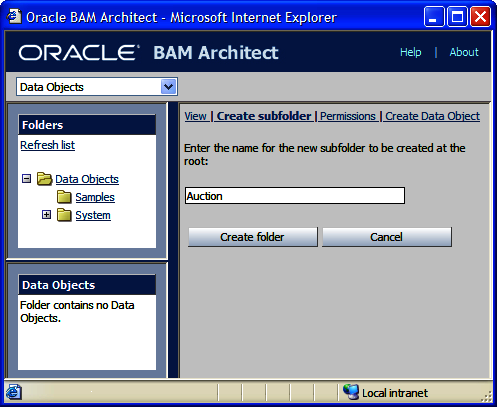Select the Data Objects root folder link
This screenshot has width=497, height=407.
tap(87, 179)
